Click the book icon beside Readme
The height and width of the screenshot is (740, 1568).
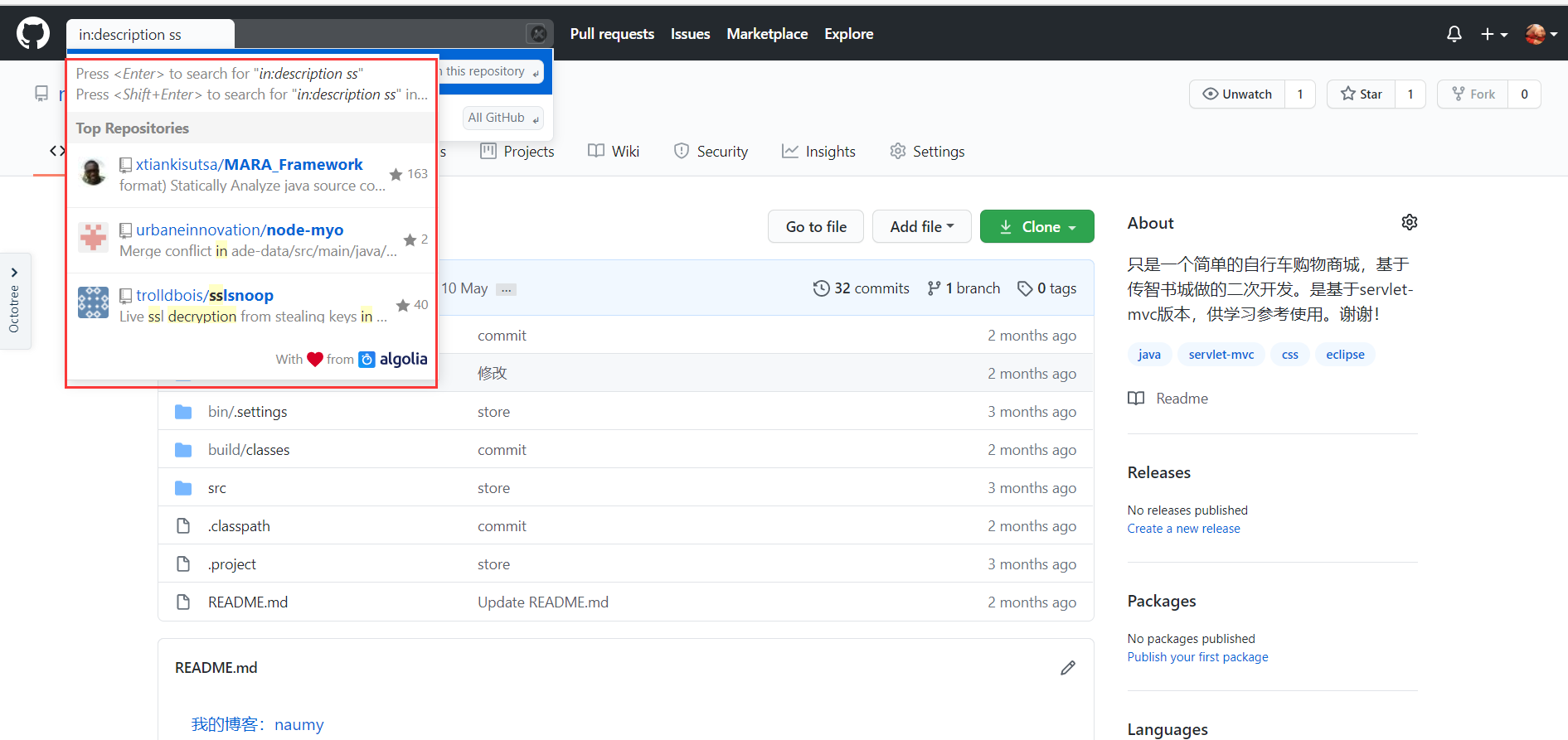[x=1136, y=399]
